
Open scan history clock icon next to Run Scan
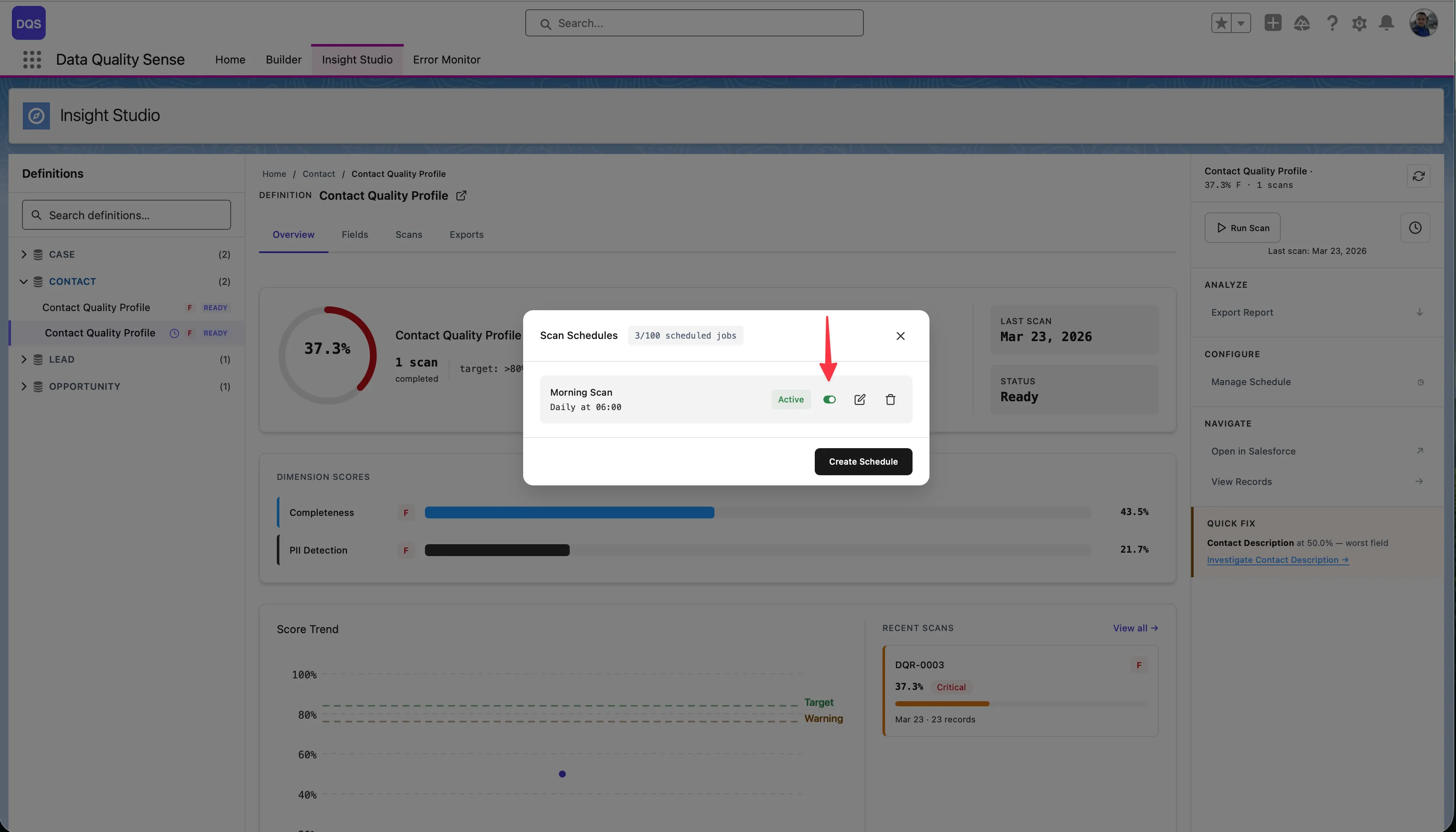coord(1416,227)
